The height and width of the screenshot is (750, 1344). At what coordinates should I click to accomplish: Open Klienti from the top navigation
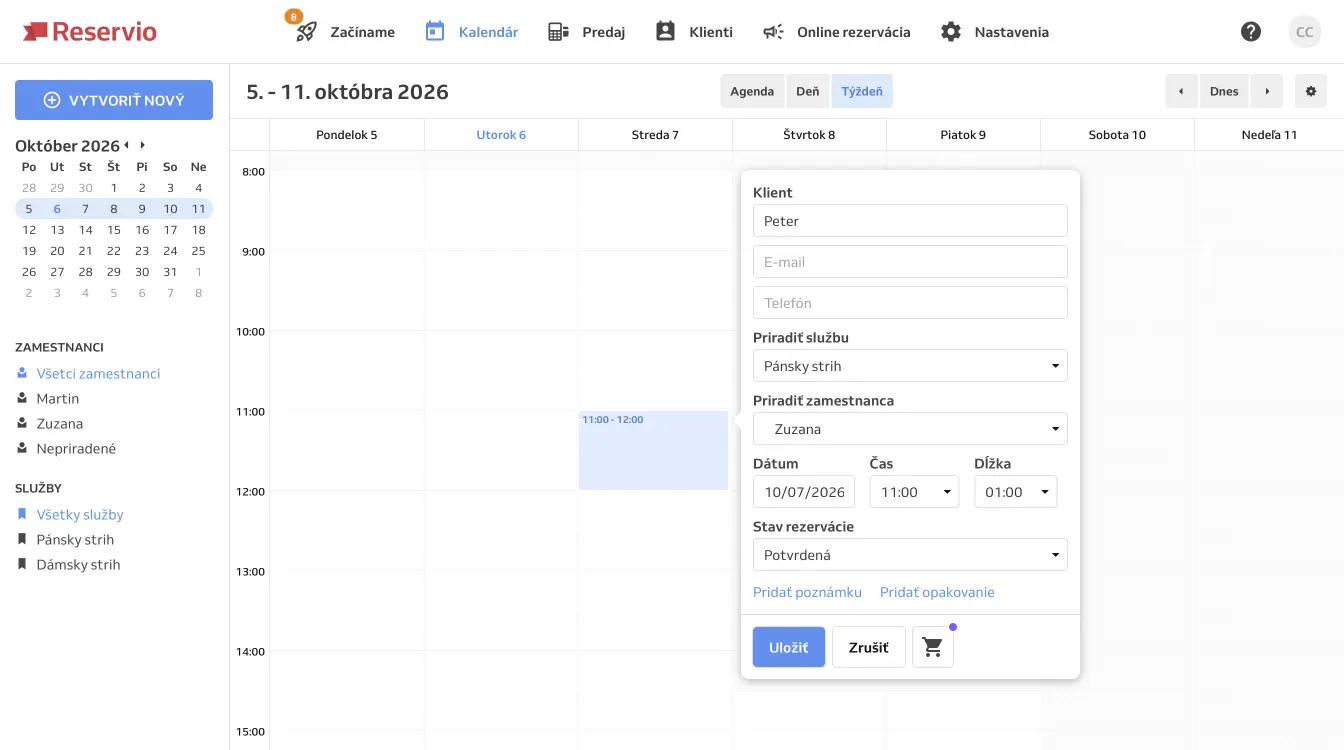click(x=694, y=32)
